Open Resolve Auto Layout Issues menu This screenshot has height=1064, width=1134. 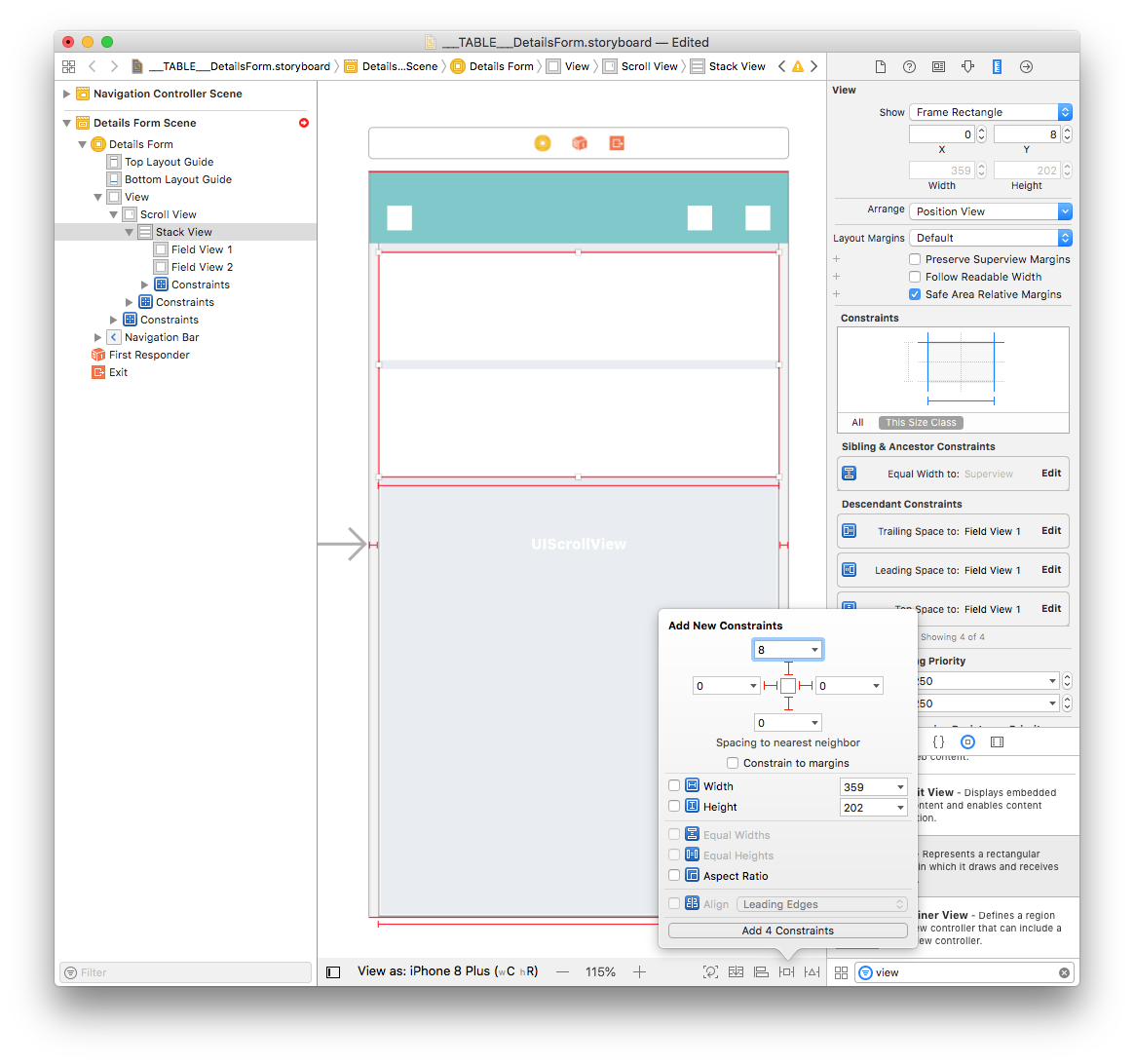point(813,972)
